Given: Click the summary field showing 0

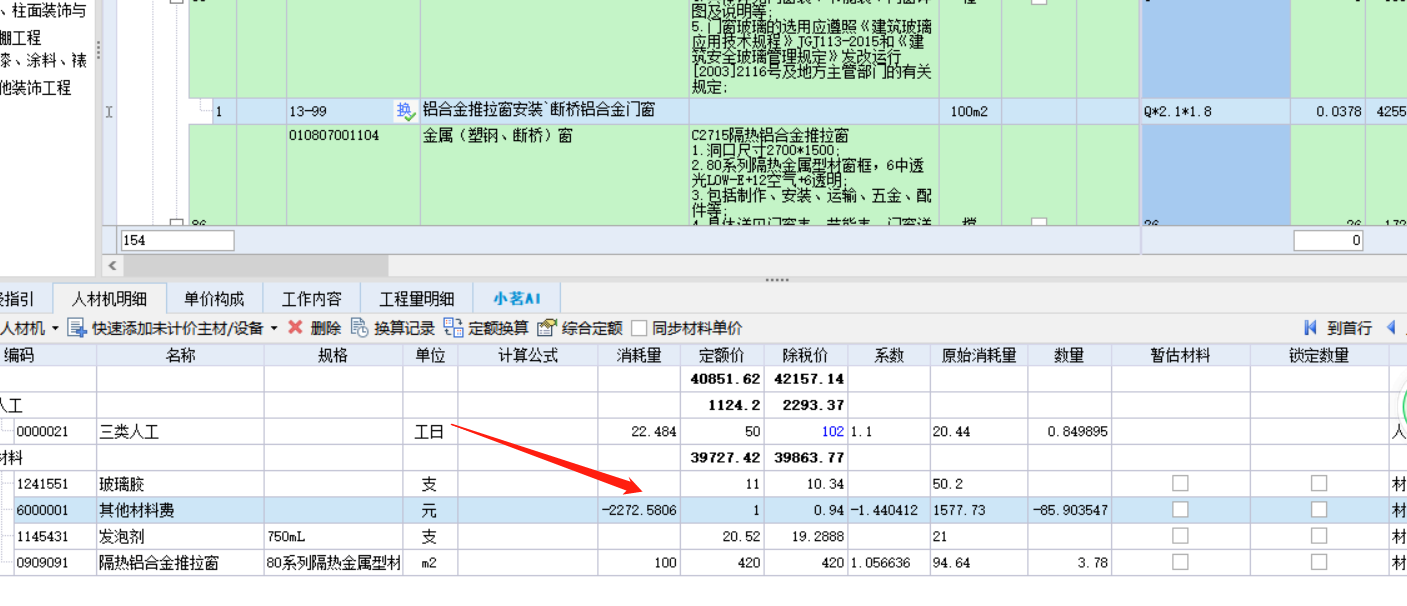Looking at the screenshot, I should (x=1328, y=240).
